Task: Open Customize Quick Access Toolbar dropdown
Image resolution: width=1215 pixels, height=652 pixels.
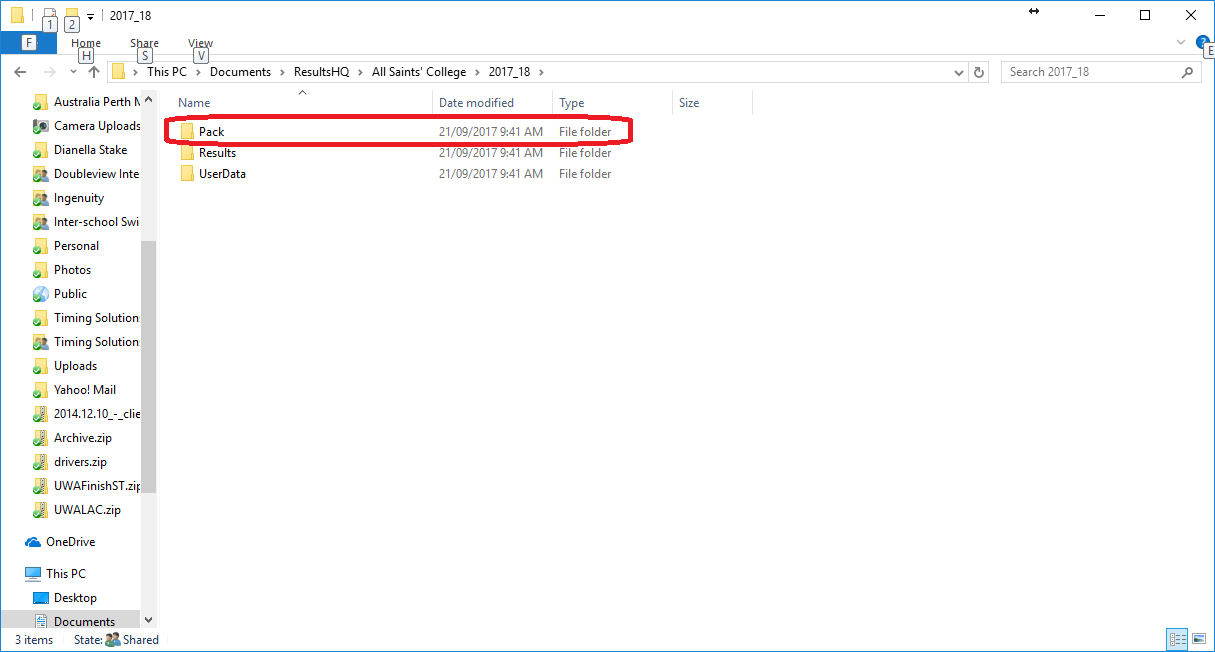Action: tap(90, 17)
